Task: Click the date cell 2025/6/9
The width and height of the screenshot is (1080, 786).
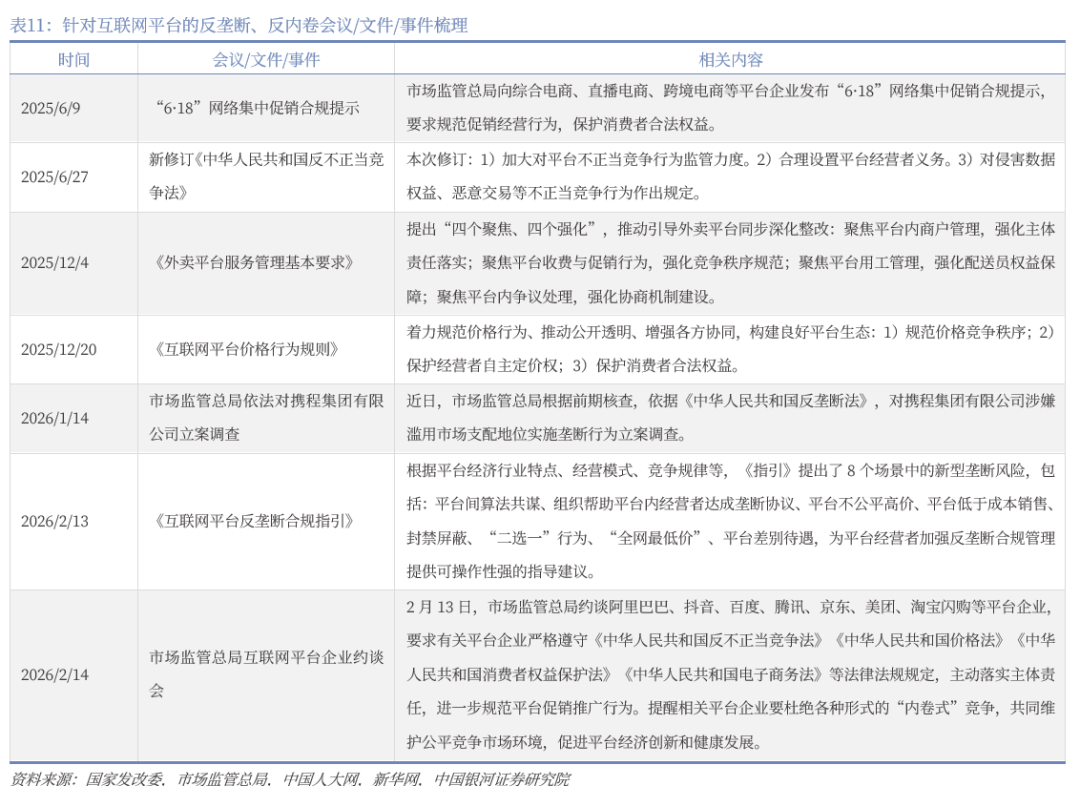Action: (x=50, y=108)
